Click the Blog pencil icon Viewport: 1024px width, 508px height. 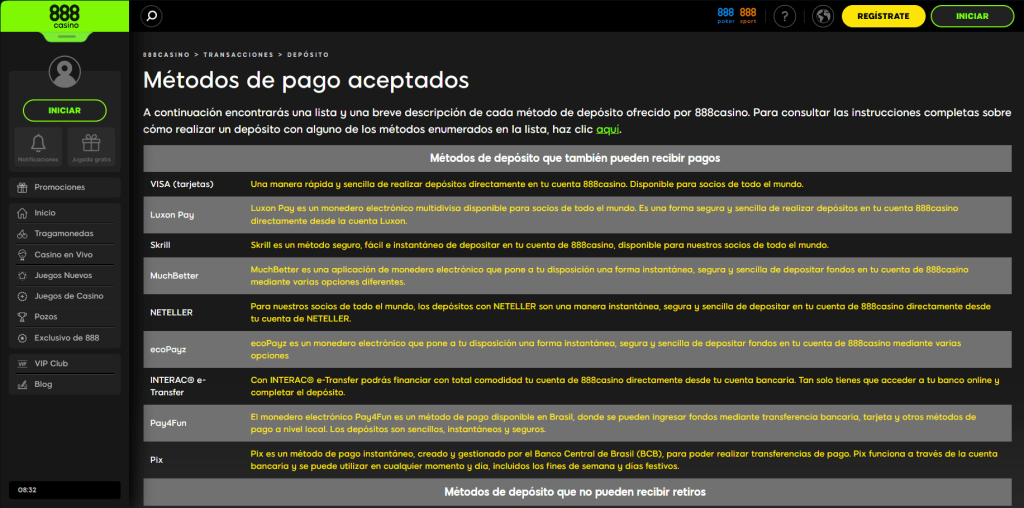[x=22, y=385]
